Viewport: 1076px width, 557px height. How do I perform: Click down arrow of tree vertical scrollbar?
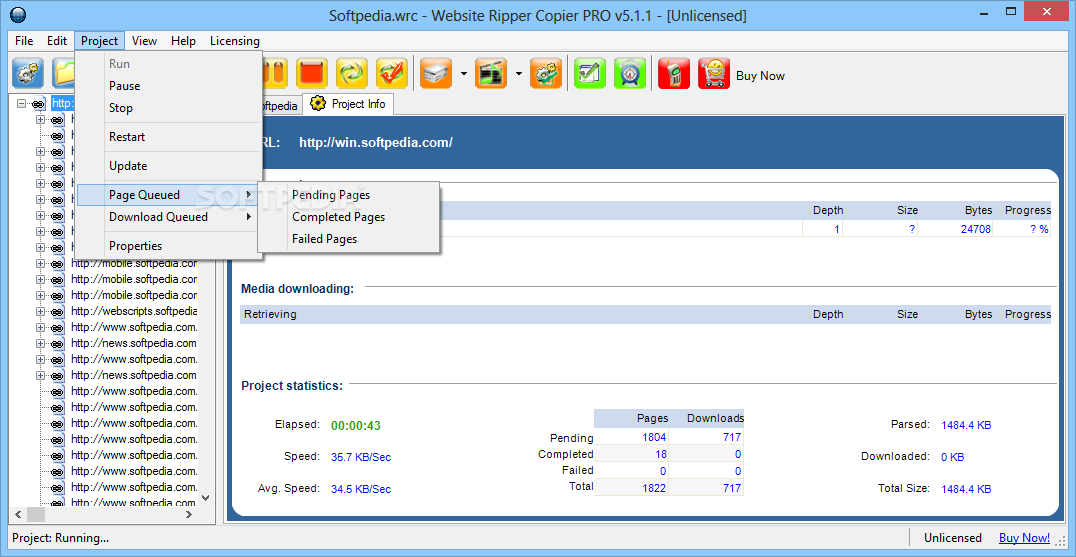pyautogui.click(x=207, y=498)
